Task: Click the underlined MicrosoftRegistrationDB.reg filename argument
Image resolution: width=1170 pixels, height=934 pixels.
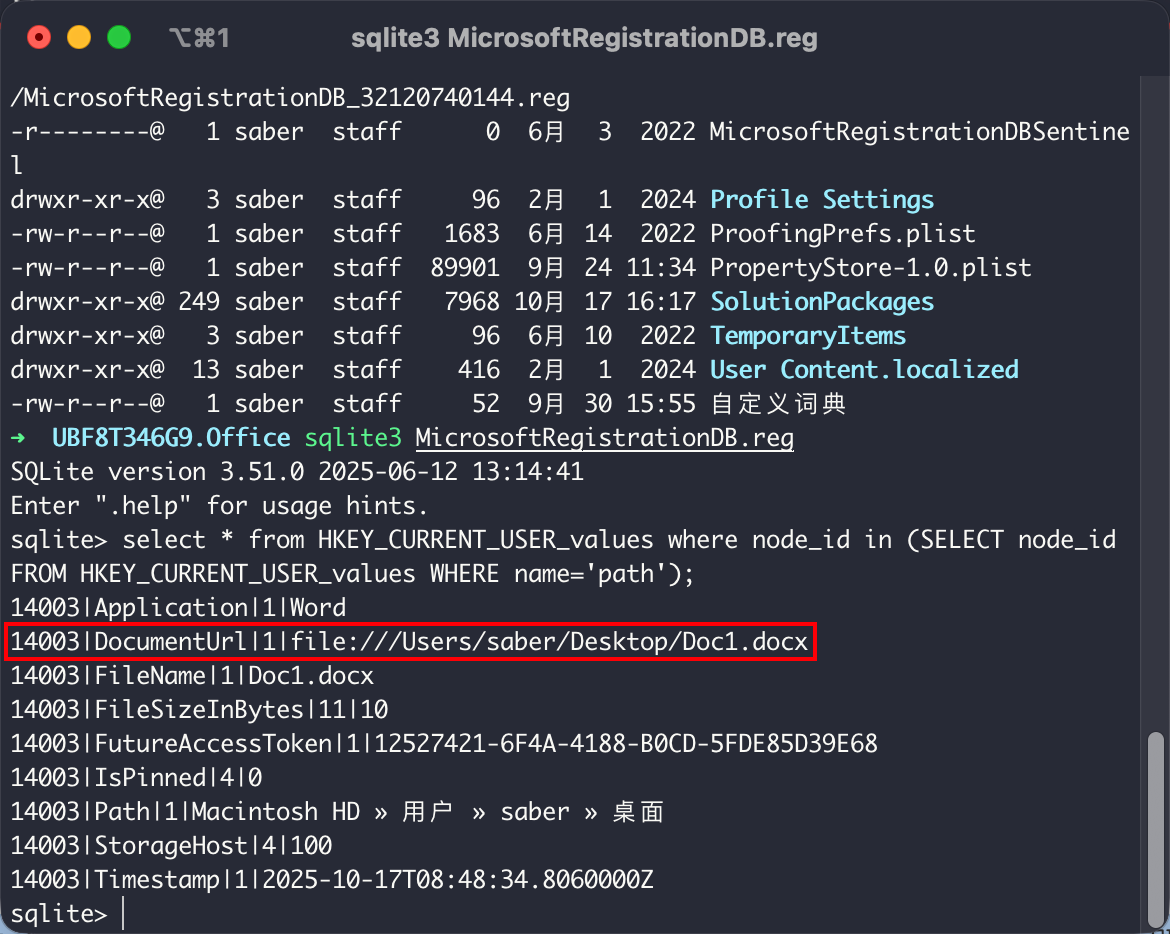Action: click(x=604, y=438)
